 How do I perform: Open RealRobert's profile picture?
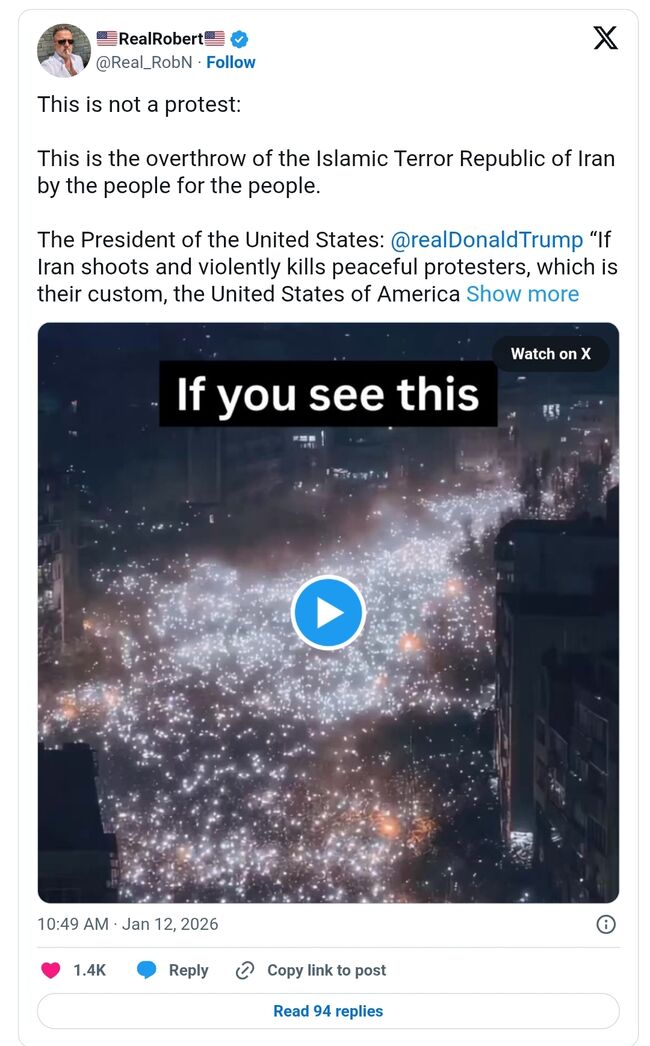tap(64, 50)
